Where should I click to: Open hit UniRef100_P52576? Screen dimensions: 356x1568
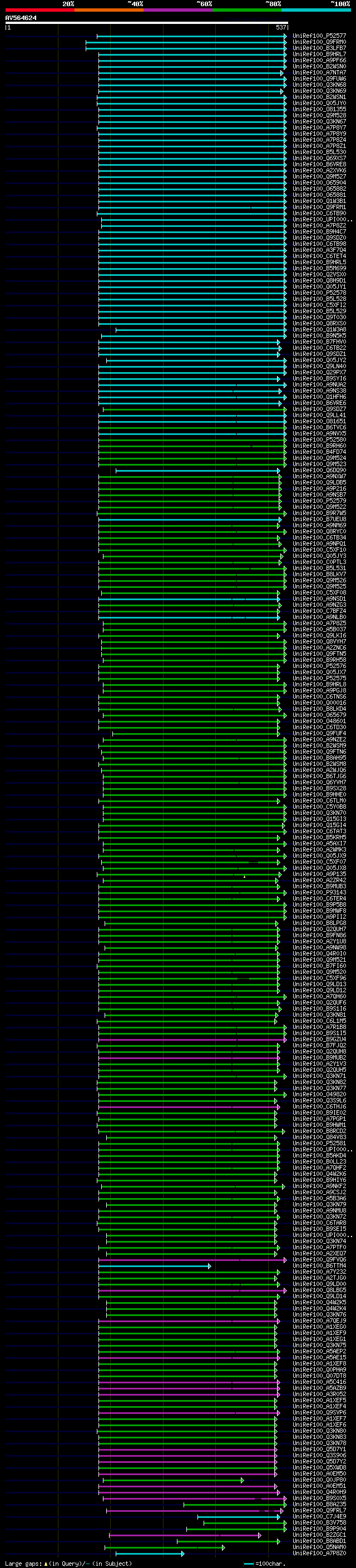[x=319, y=666]
